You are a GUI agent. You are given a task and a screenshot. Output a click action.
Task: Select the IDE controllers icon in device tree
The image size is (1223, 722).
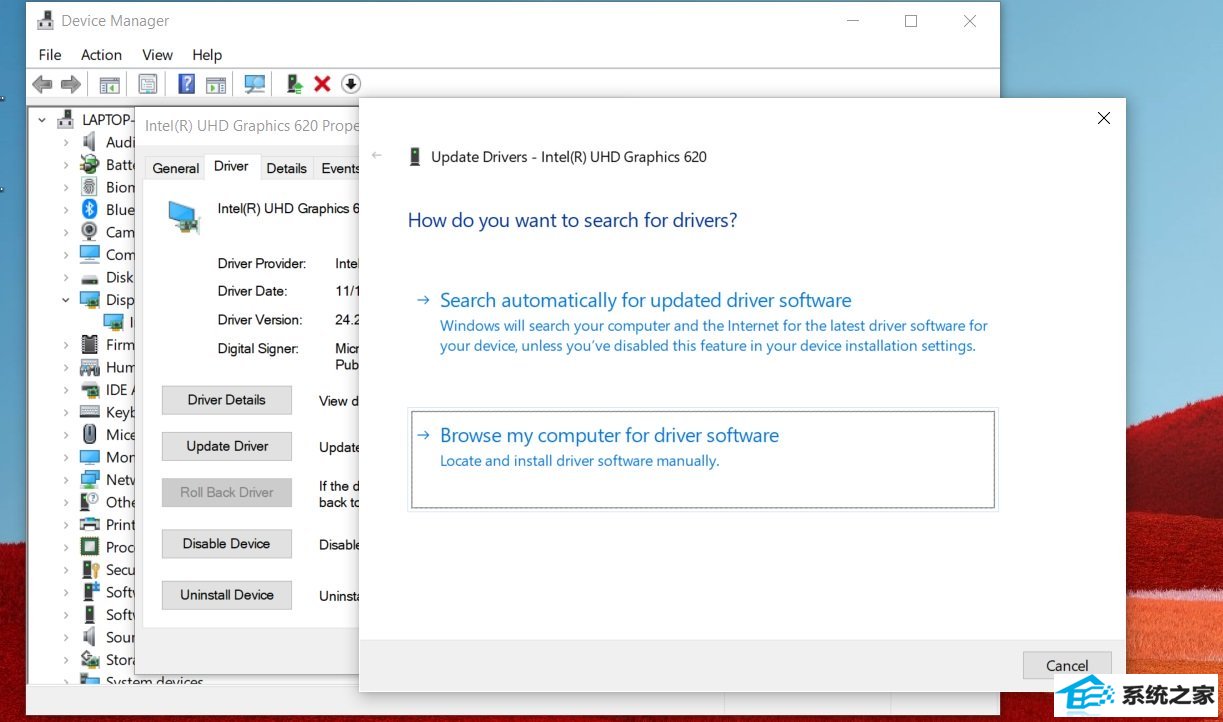tap(90, 389)
